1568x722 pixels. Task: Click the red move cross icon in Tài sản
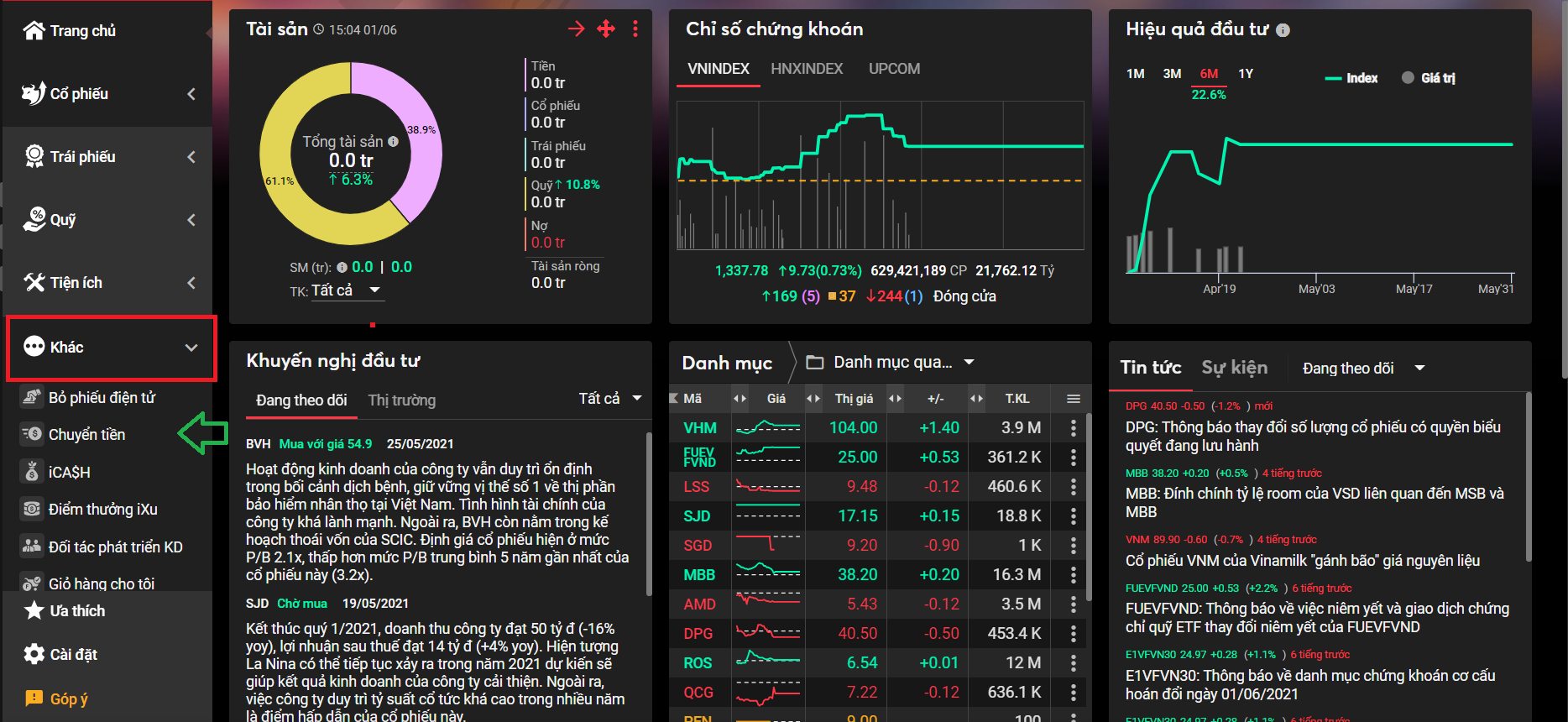pos(606,29)
